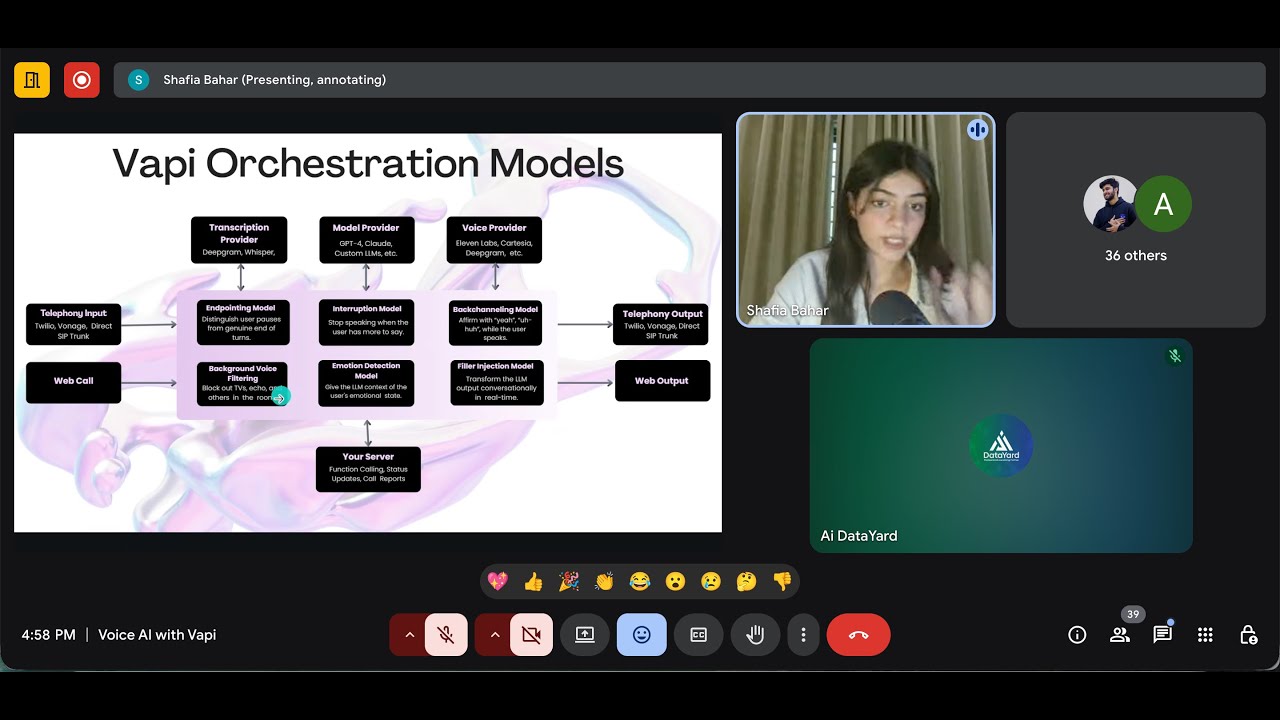
Task: Click the DataYard logo avatar
Action: point(1001,445)
